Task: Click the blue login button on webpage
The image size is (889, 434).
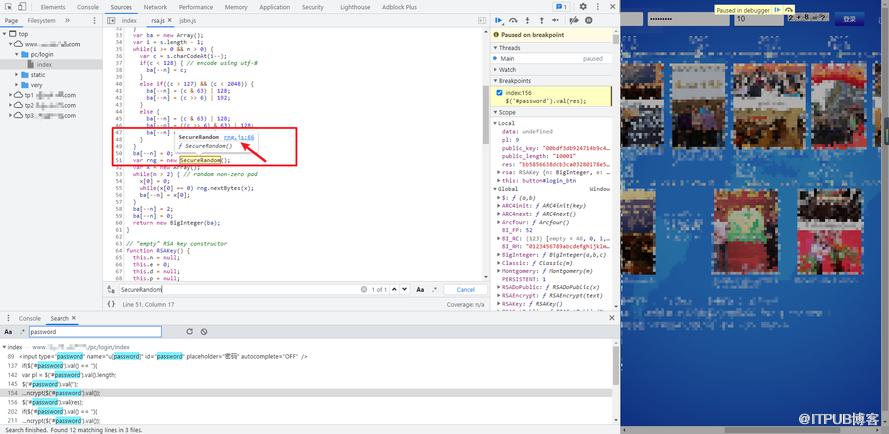Action: (x=849, y=19)
